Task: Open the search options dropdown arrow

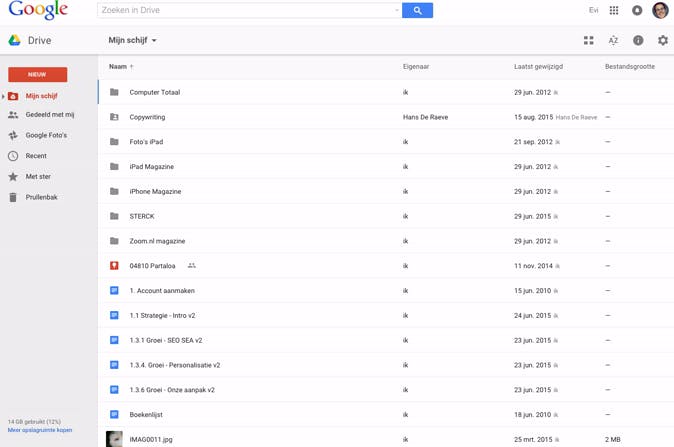Action: point(396,10)
